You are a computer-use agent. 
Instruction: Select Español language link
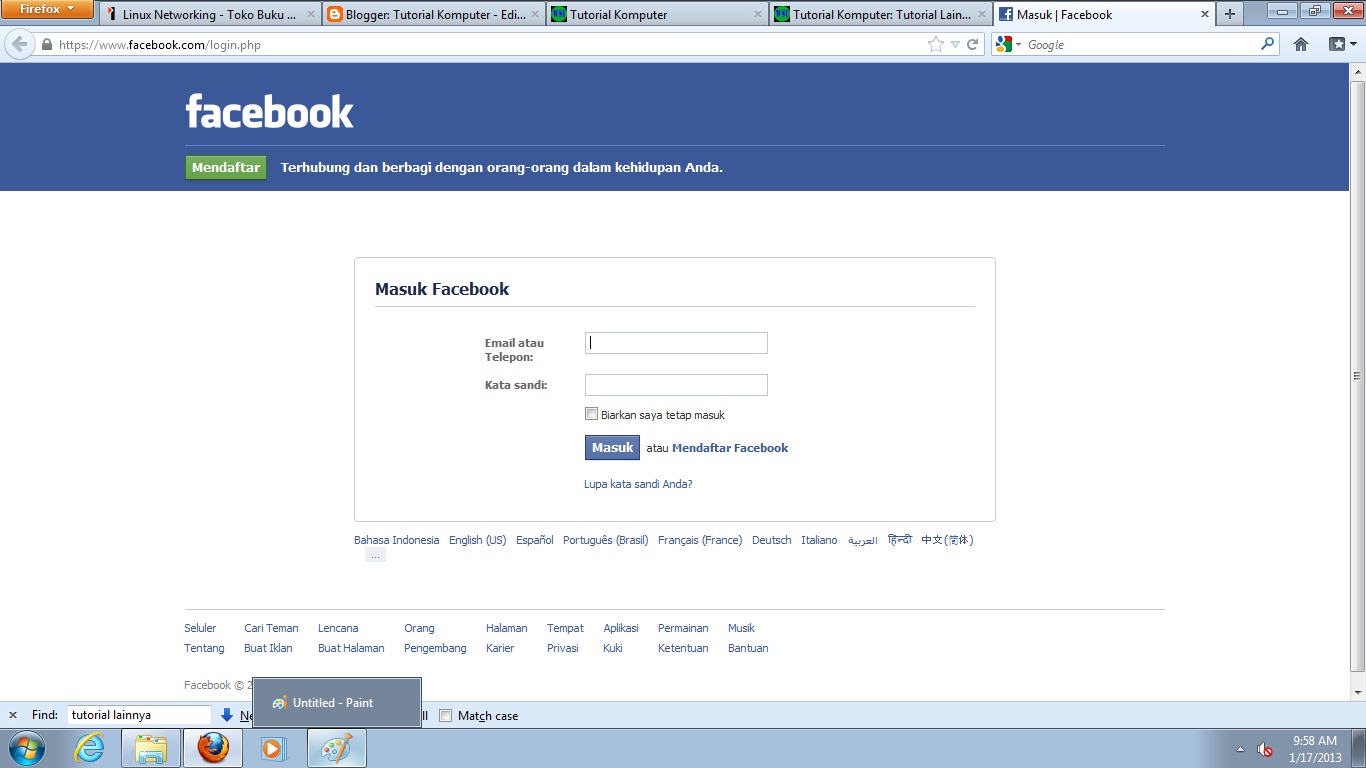tap(535, 540)
